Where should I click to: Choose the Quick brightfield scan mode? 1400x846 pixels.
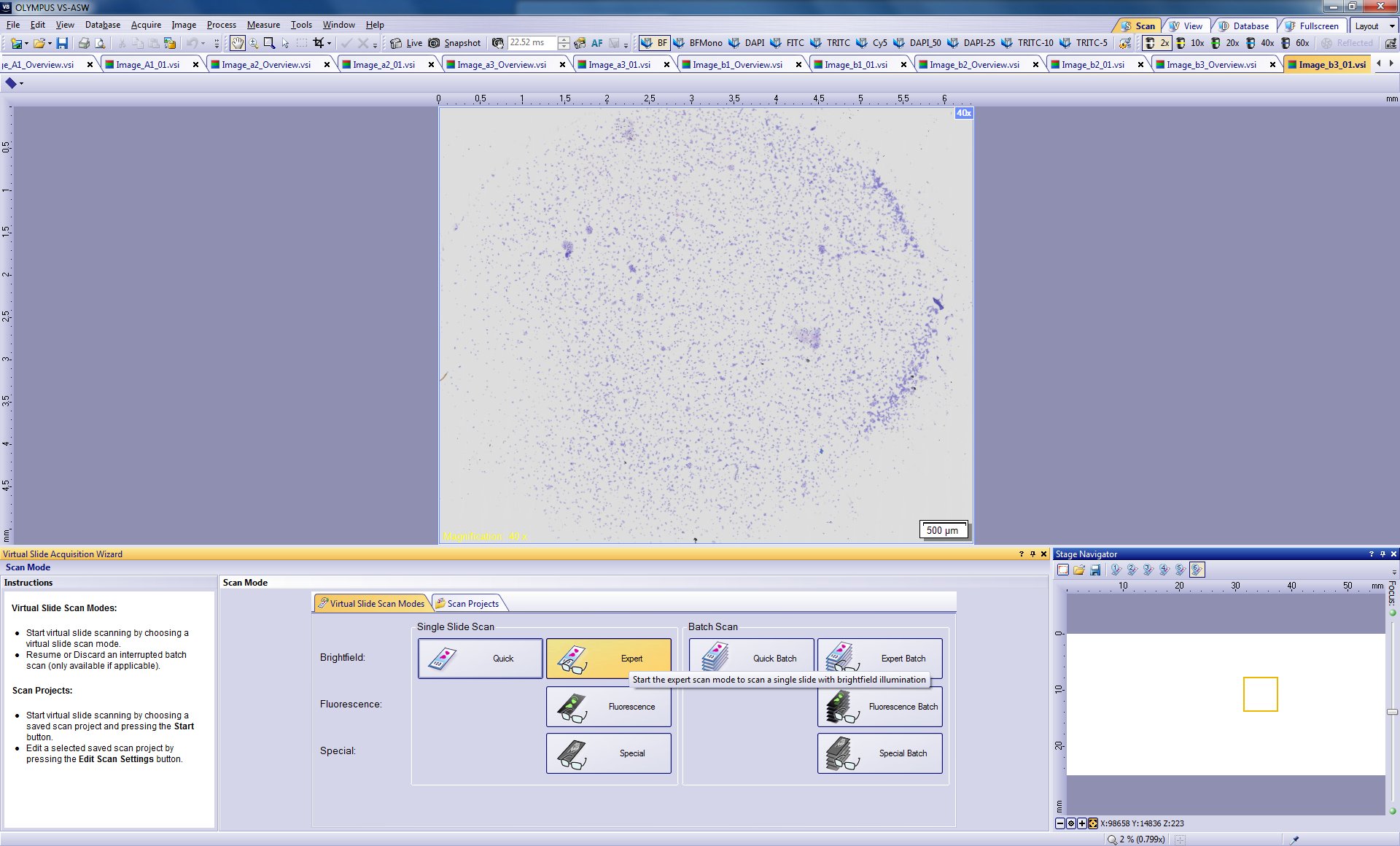point(480,658)
